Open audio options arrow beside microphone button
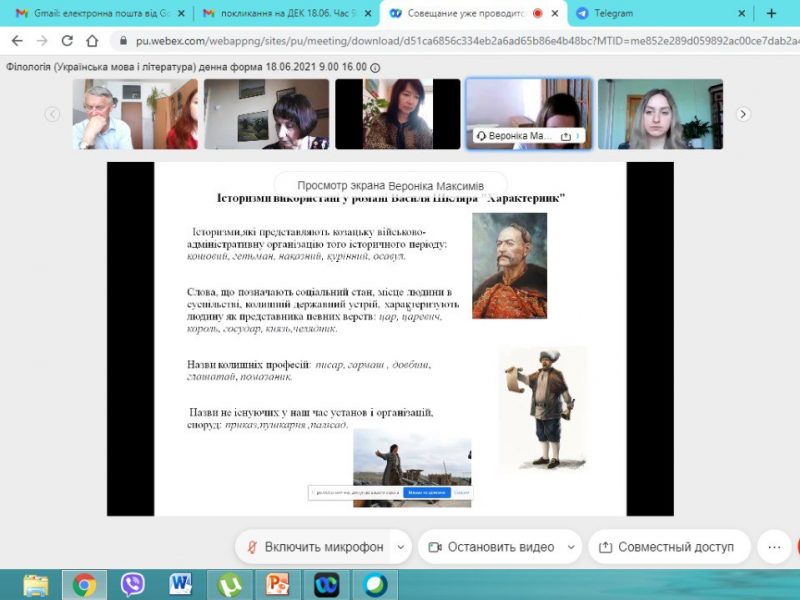This screenshot has width=800, height=600. click(x=400, y=547)
